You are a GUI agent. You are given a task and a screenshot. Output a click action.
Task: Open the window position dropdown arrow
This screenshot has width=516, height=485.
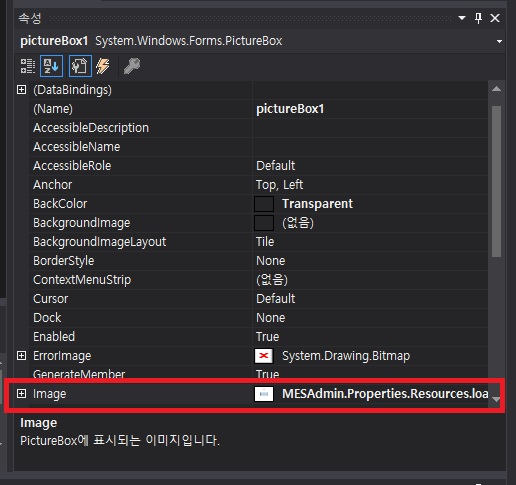click(462, 18)
